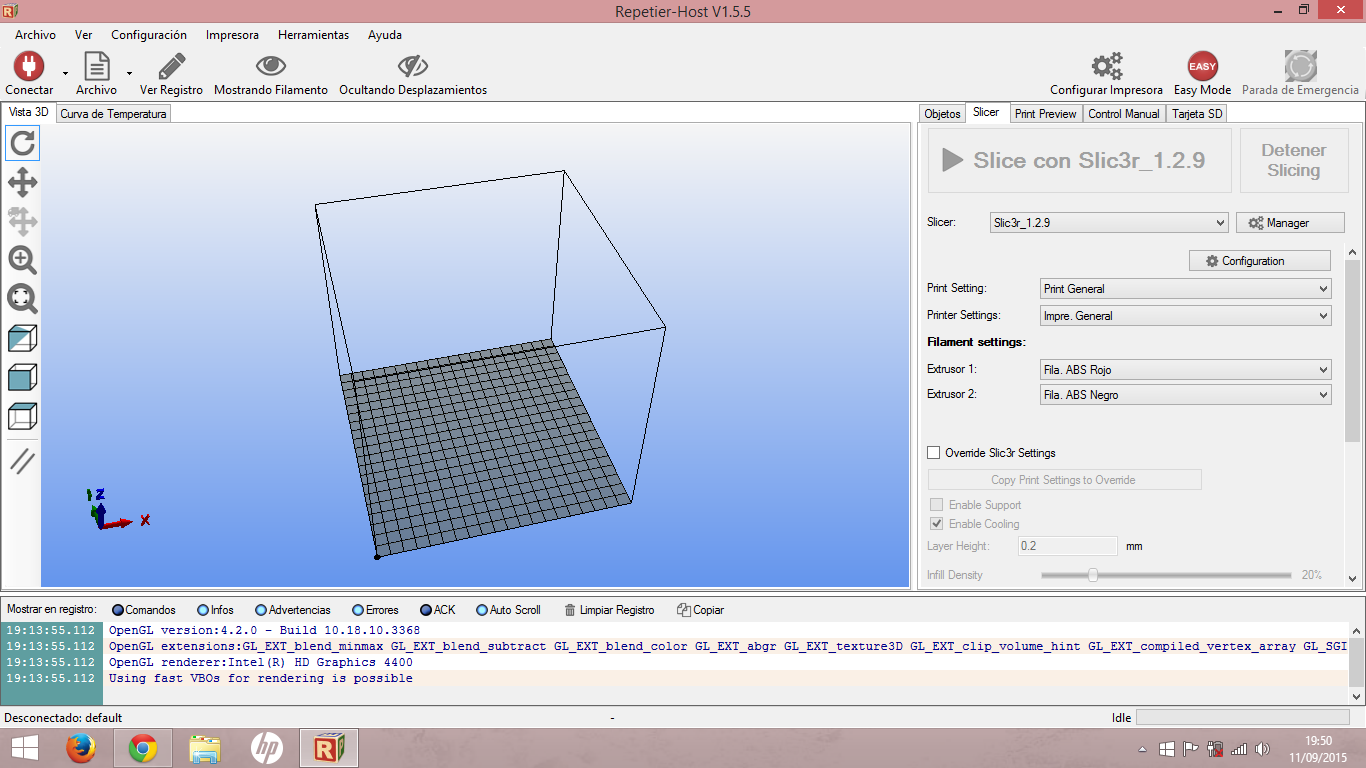The width and height of the screenshot is (1366, 768).
Task: Switch to Print Preview tab
Action: click(x=1046, y=114)
